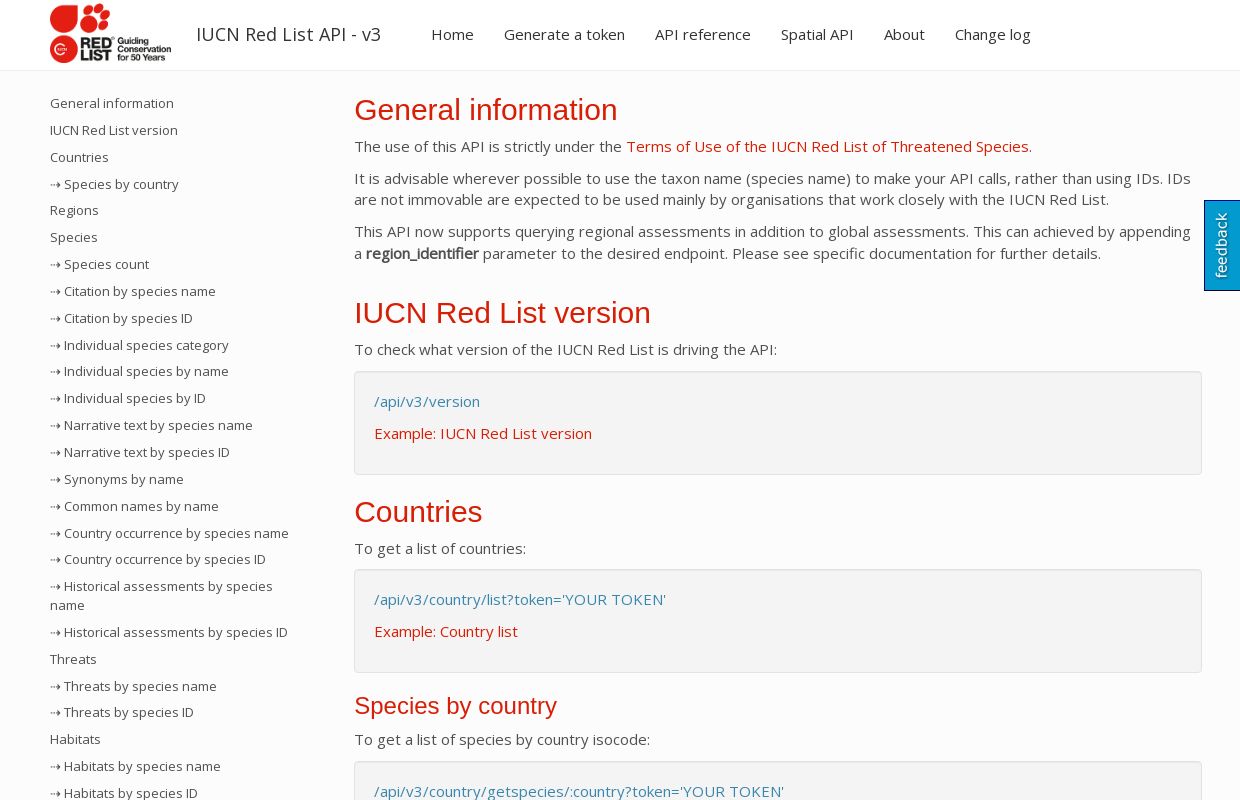Select Narrative text by species name
Image resolution: width=1240 pixels, height=800 pixels.
[152, 425]
